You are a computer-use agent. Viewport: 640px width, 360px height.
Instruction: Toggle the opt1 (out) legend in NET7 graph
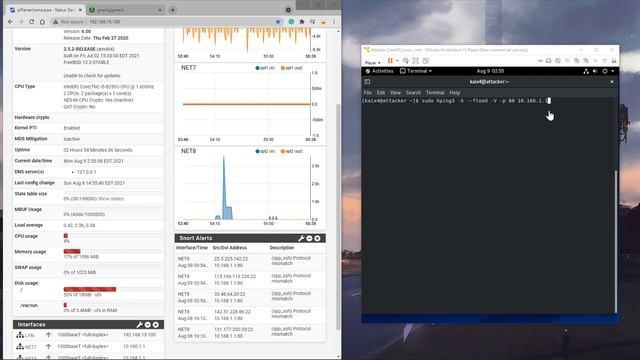(x=292, y=68)
